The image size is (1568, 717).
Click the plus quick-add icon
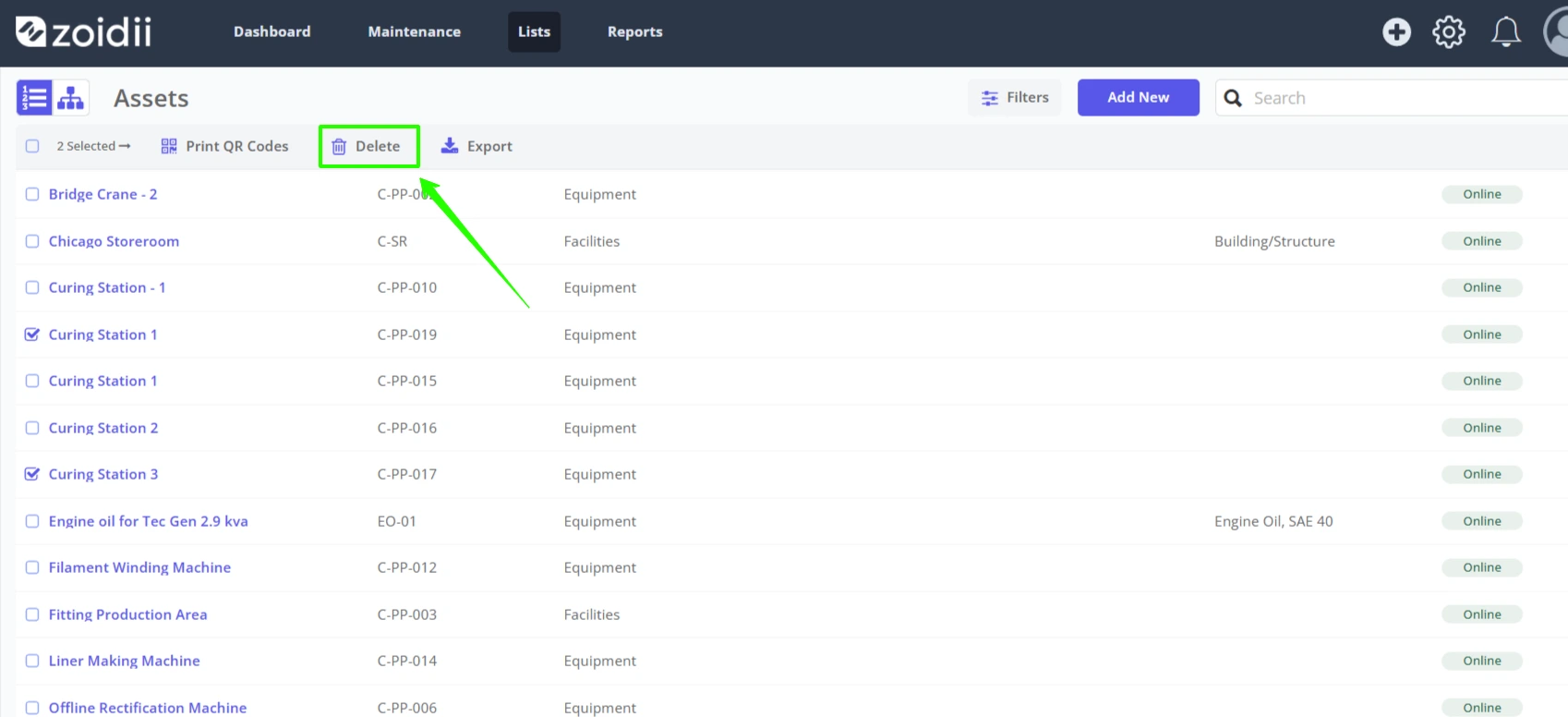[x=1396, y=32]
